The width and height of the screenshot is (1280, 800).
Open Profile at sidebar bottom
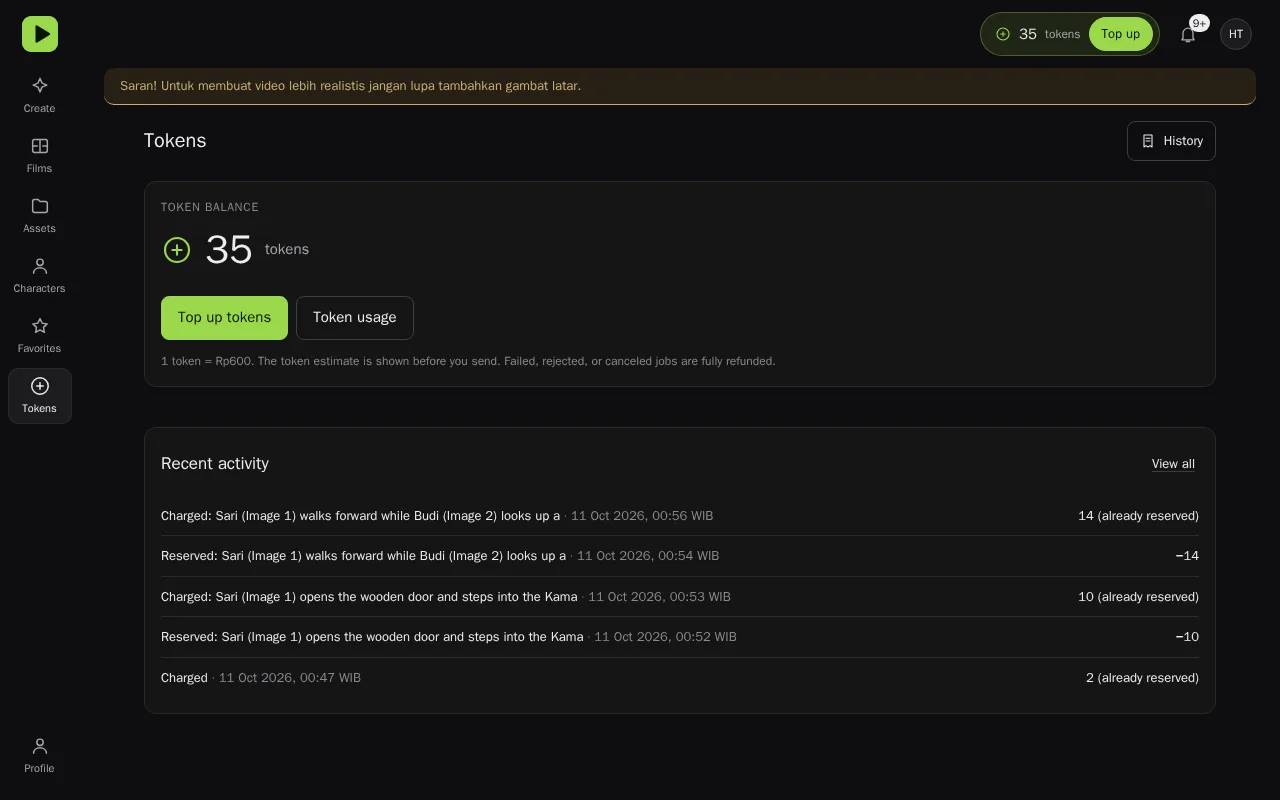[x=40, y=755]
